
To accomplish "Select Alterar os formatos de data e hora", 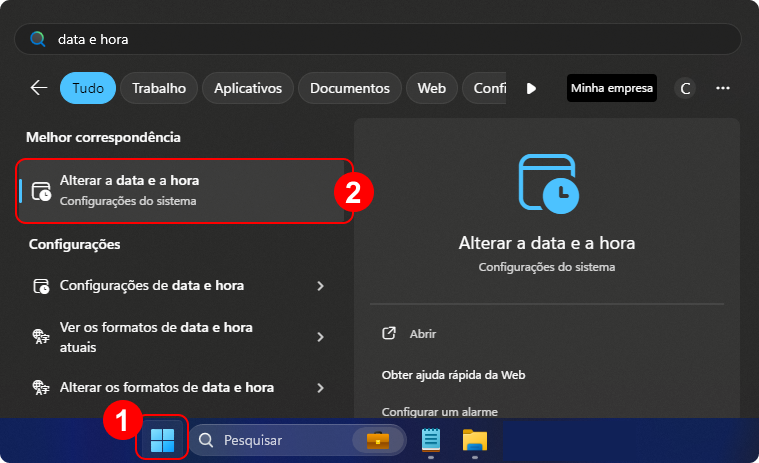I will 182,388.
